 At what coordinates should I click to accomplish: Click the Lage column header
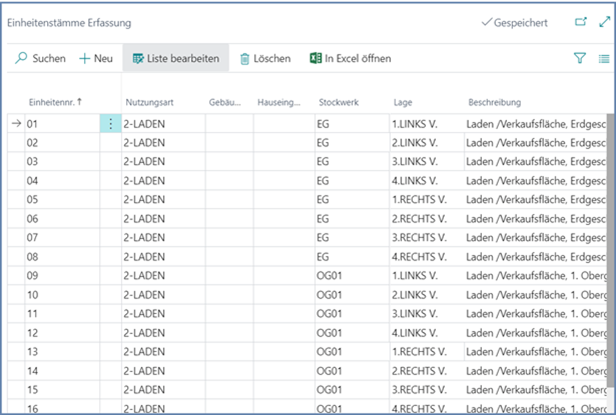403,102
